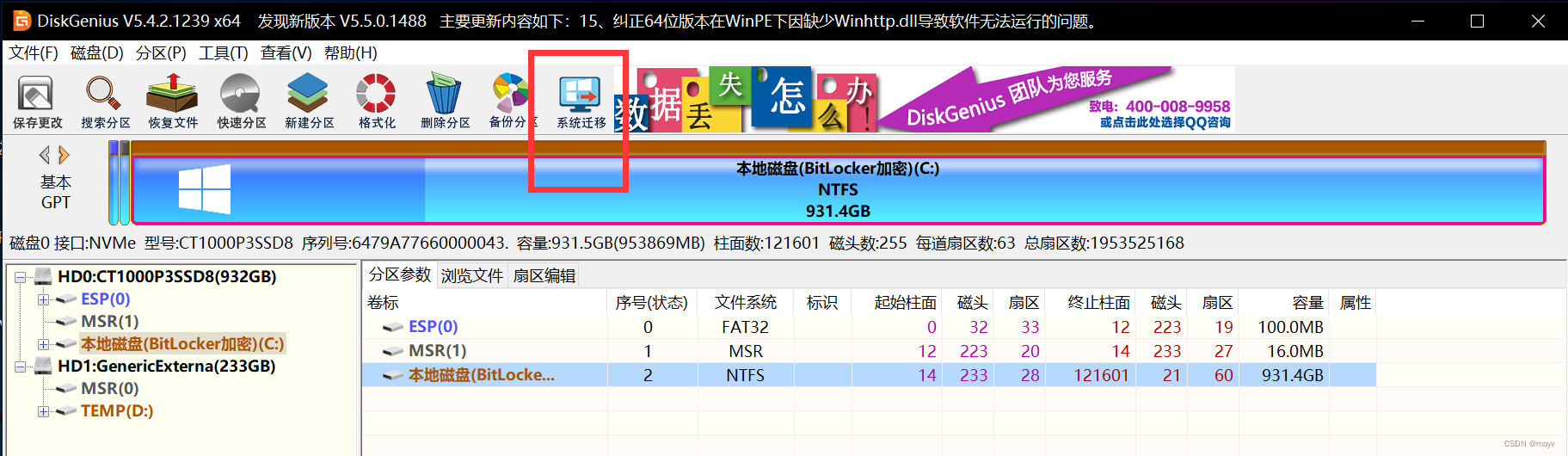Go to next disk with right arrow
Viewport: 1568px width, 456px height.
(x=64, y=155)
